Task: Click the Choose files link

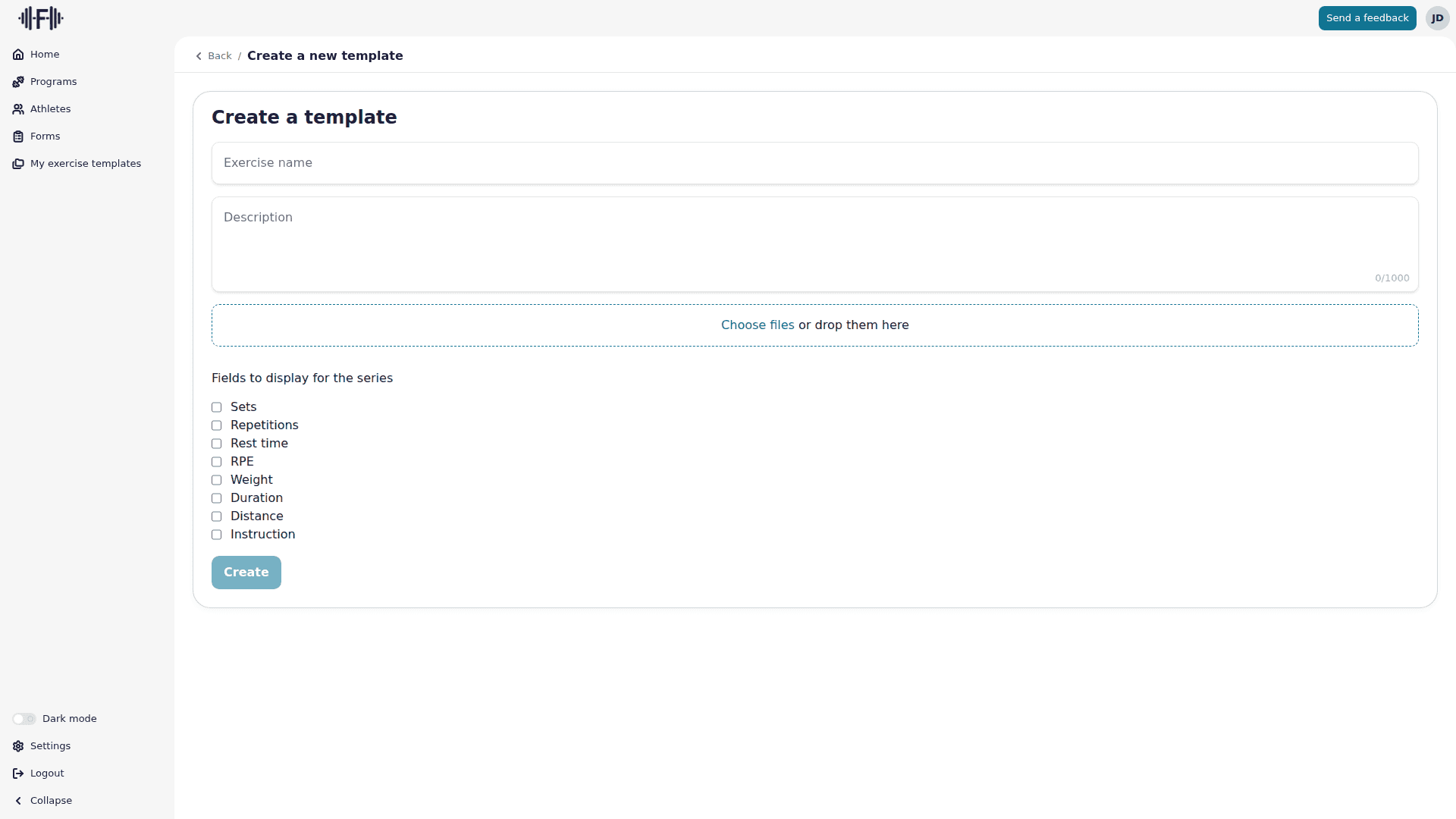Action: tap(758, 325)
